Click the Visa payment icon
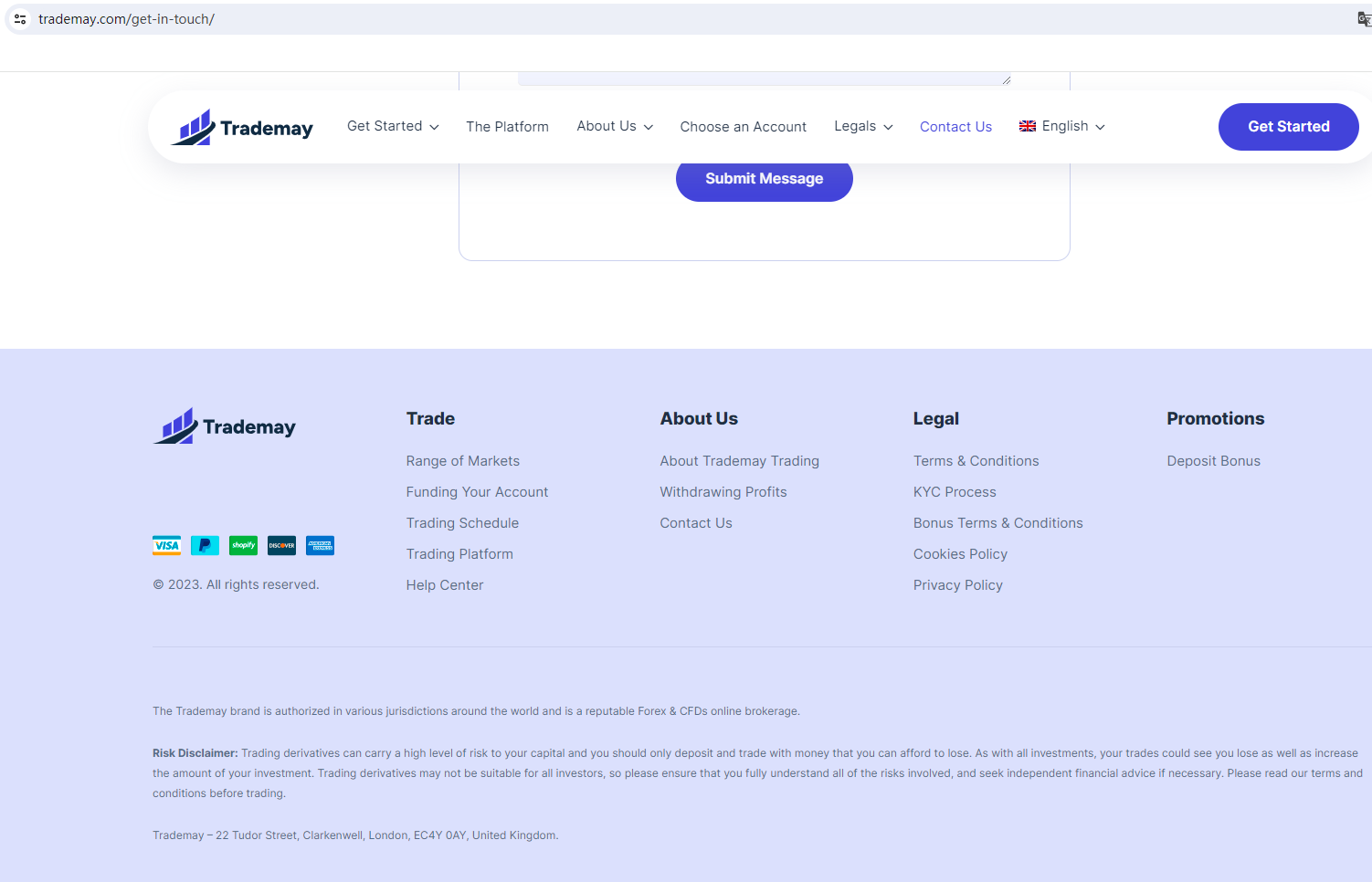 166,546
